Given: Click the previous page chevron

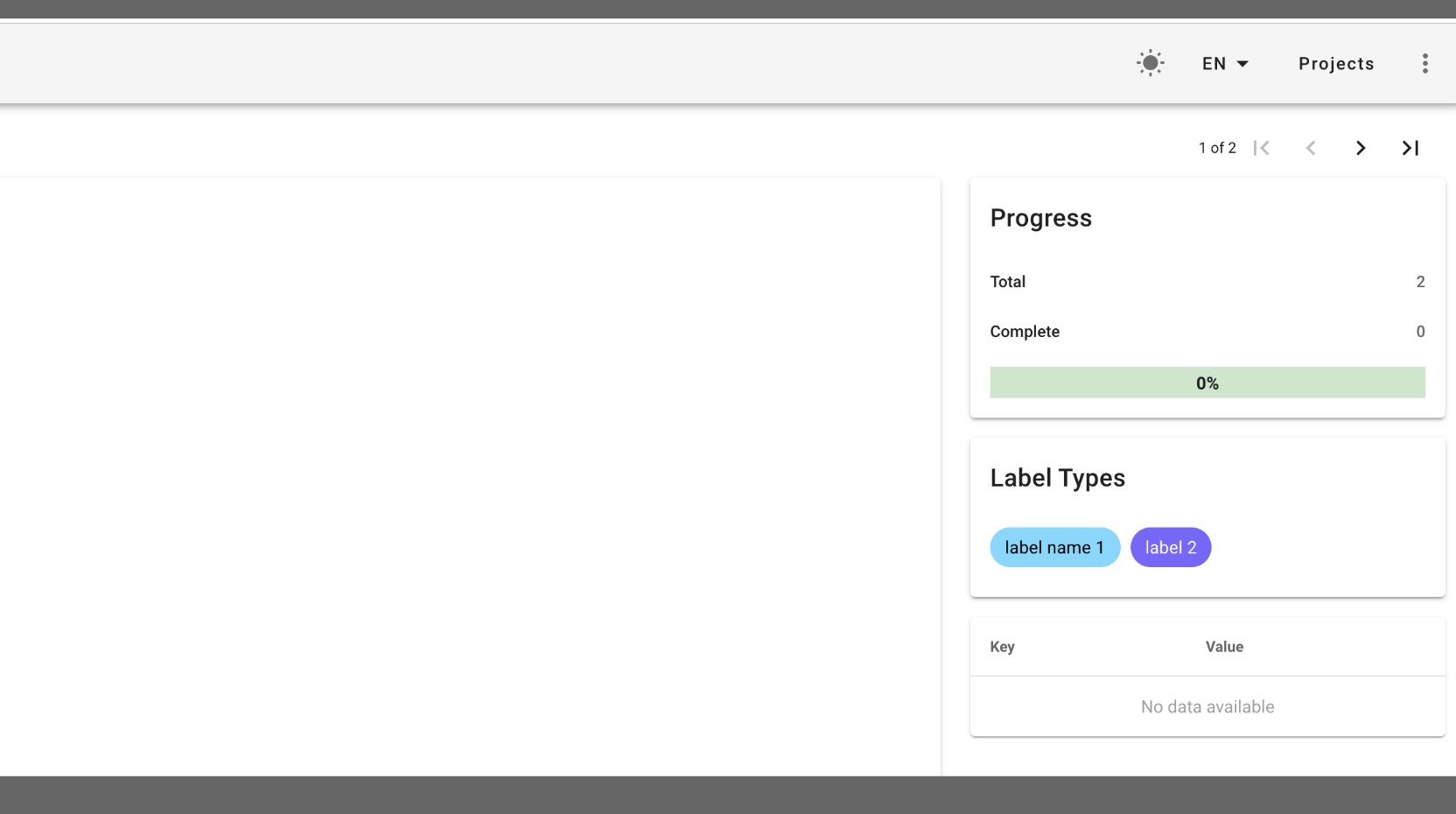Looking at the screenshot, I should pos(1311,147).
